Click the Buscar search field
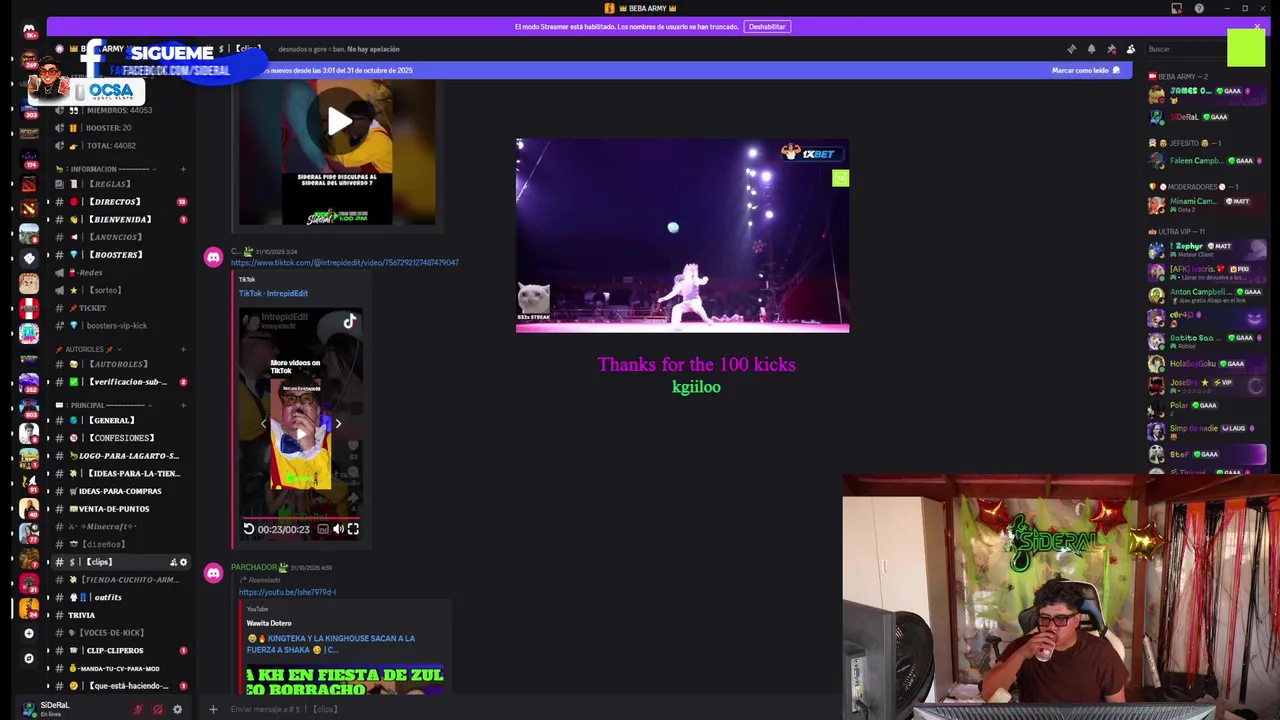 [x=1185, y=49]
